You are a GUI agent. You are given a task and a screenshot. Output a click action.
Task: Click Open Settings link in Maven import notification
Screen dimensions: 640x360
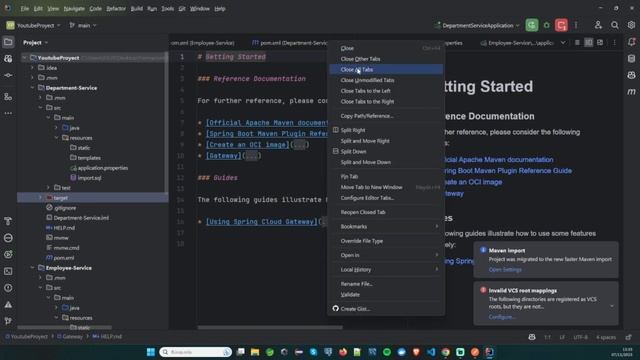(505, 269)
